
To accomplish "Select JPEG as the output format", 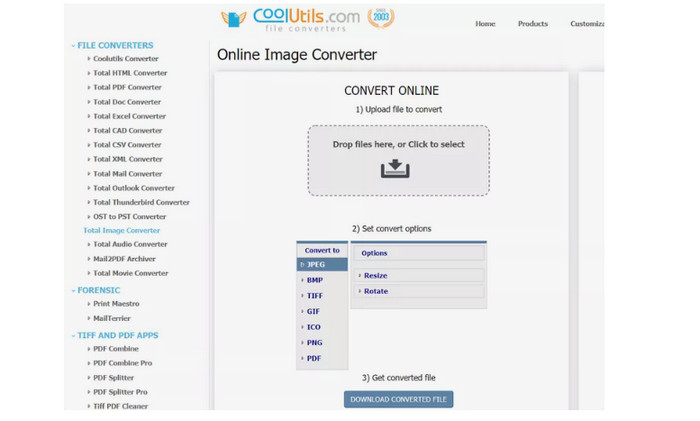I will (322, 265).
